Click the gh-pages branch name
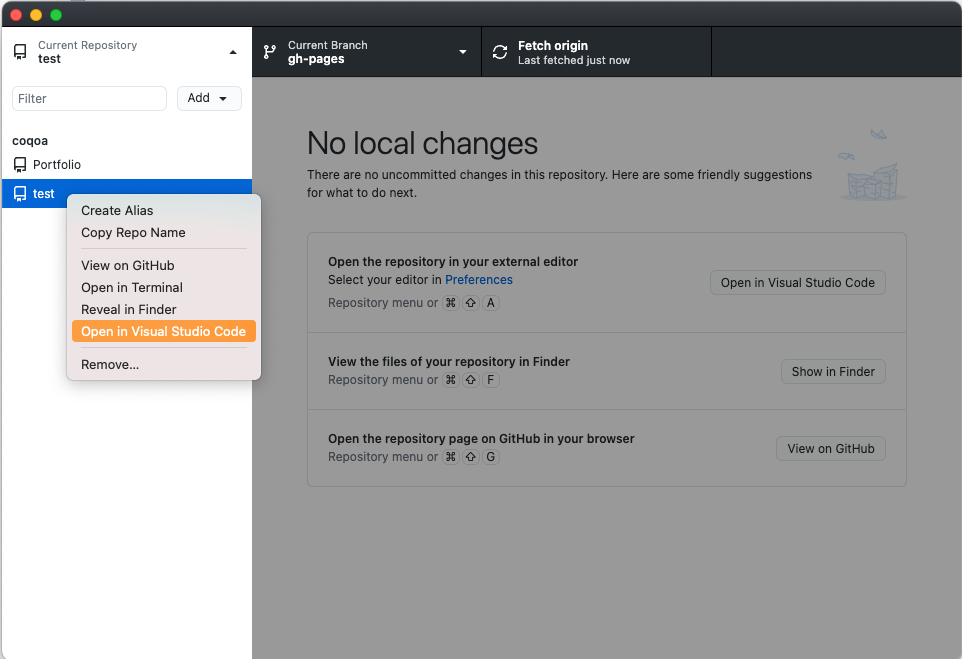 pos(316,60)
